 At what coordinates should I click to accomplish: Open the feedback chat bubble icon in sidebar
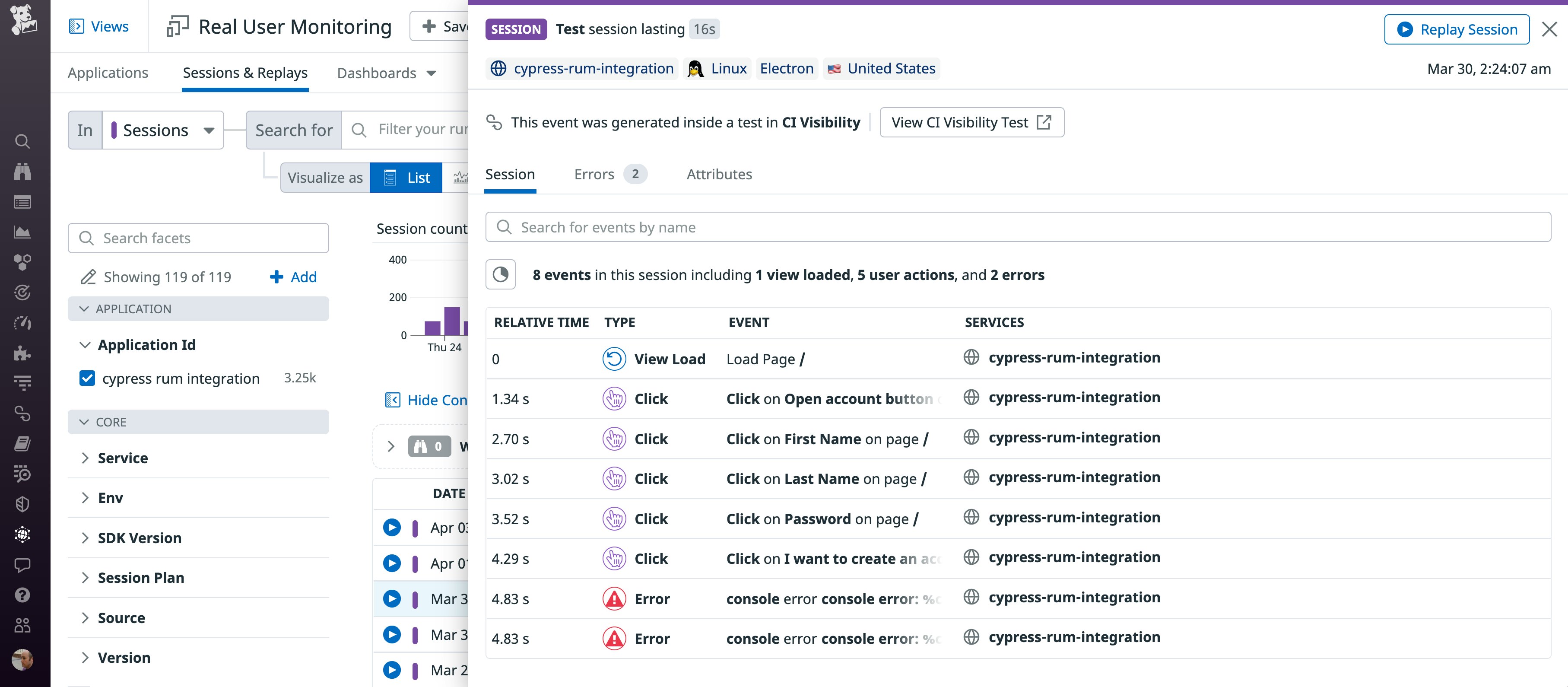pyautogui.click(x=22, y=565)
